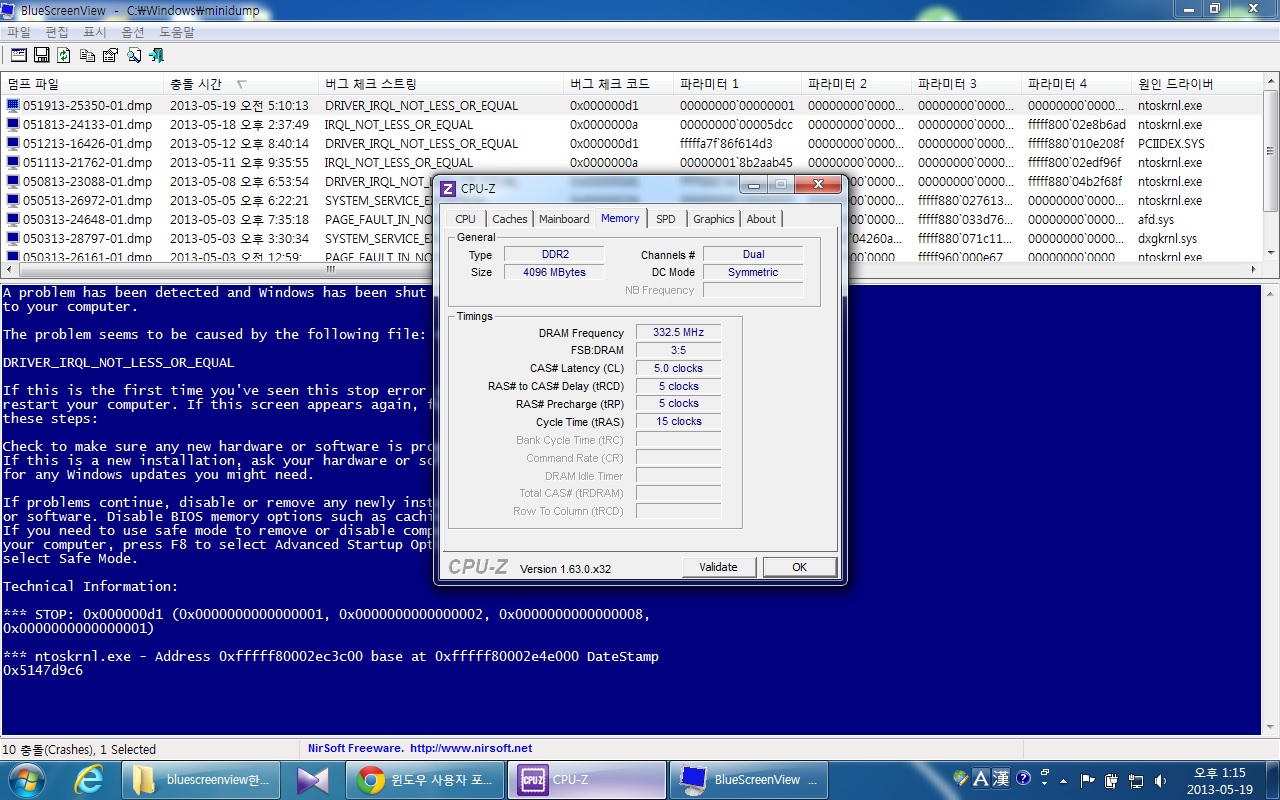Select dump file 051113-21762-01.dmp

pos(87,162)
